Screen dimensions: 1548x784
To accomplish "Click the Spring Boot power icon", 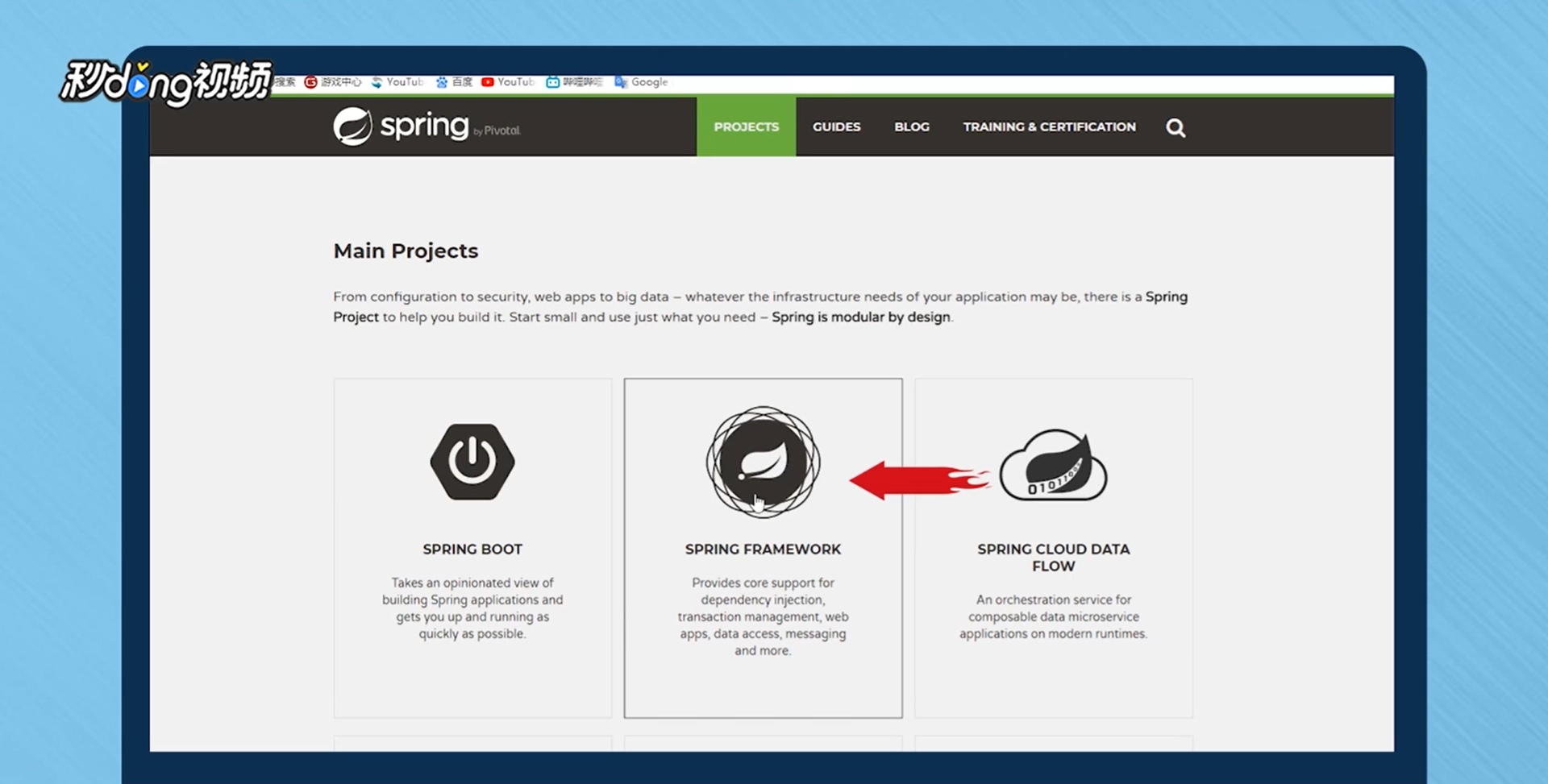I will (472, 462).
